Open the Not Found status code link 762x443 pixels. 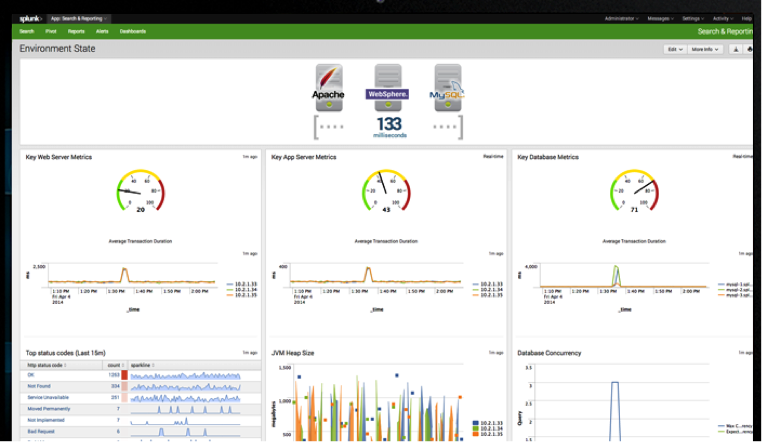(x=39, y=386)
